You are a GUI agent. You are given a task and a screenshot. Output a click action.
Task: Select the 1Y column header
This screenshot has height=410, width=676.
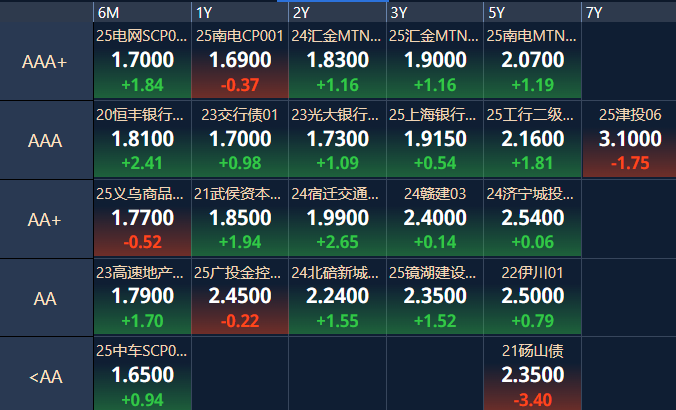(x=240, y=13)
